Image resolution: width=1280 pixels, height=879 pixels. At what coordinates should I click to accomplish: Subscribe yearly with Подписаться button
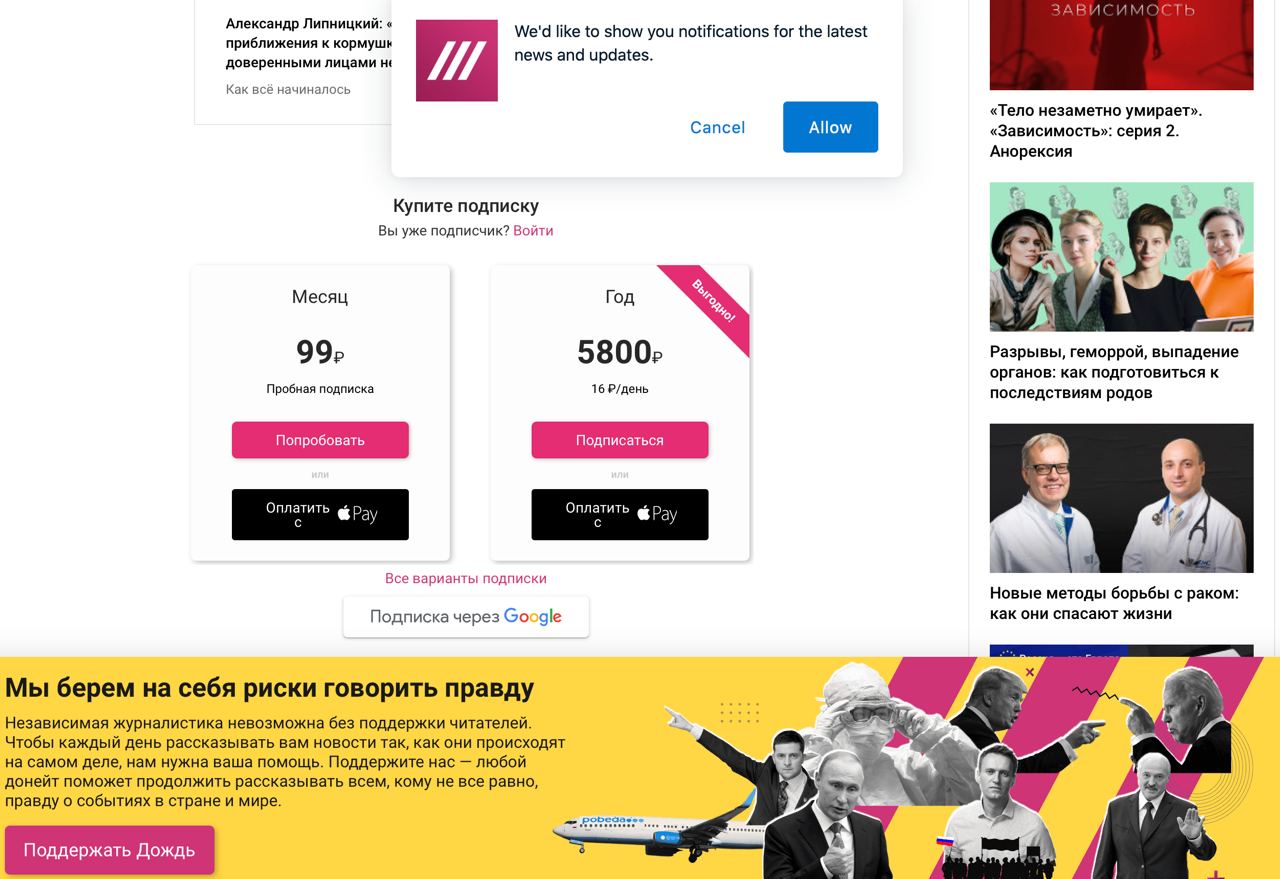click(x=620, y=440)
